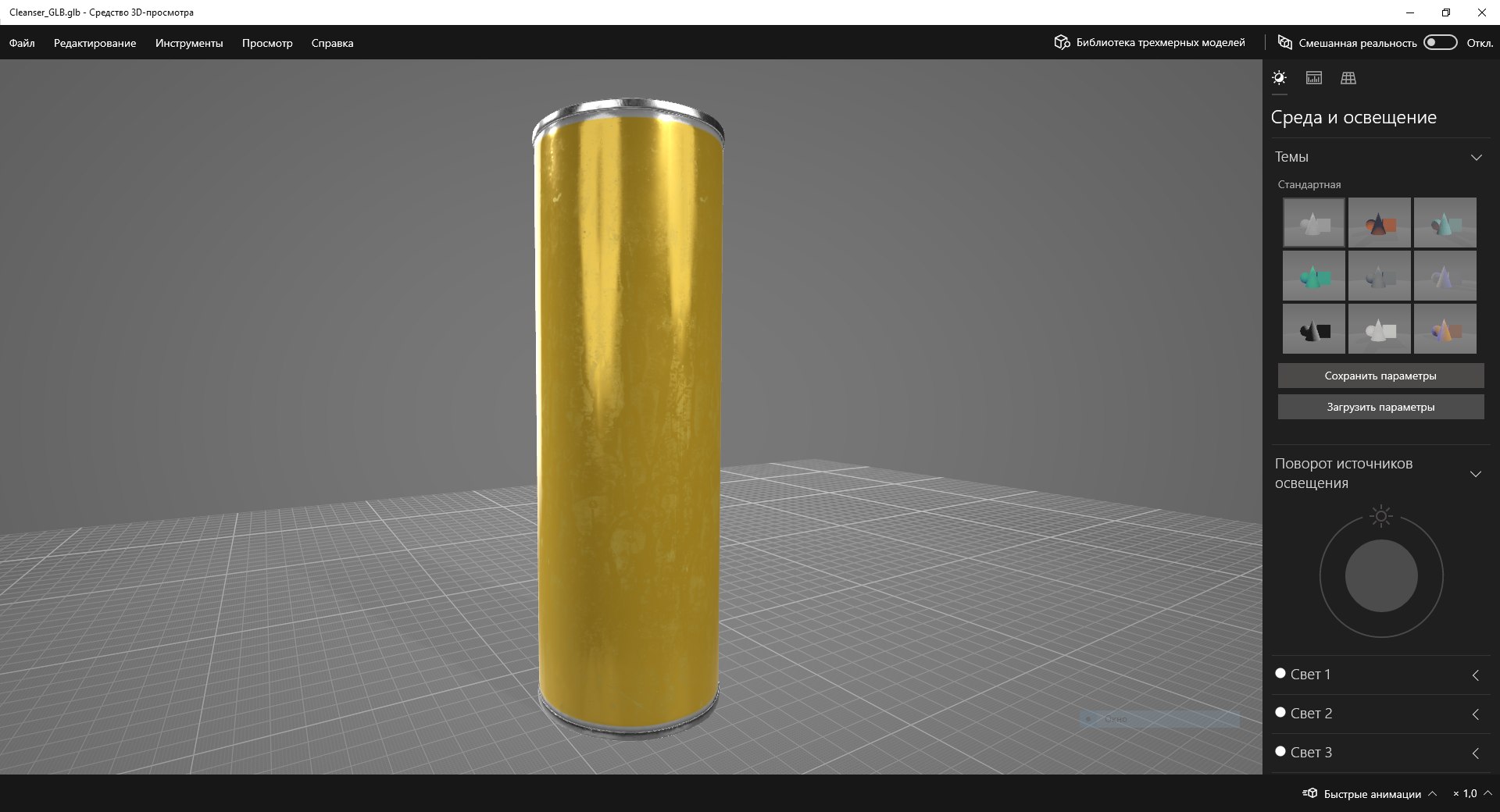Toggle the Свет 1 light dot
This screenshot has height=812, width=1500.
click(x=1280, y=673)
